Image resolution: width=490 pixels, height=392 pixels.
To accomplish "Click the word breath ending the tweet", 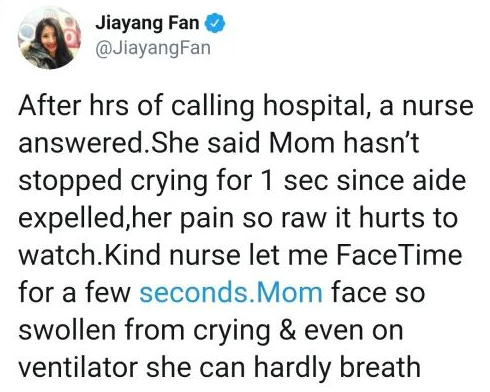I will [380, 367].
